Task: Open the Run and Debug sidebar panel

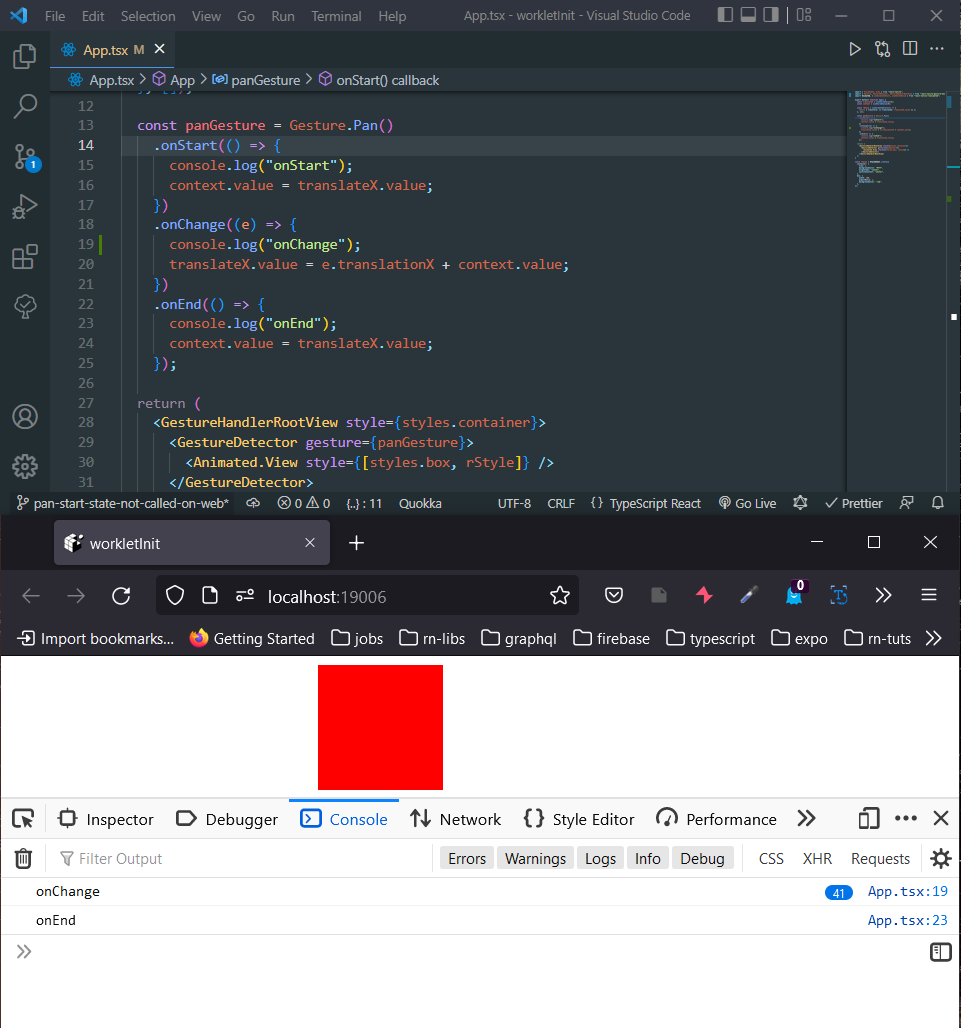Action: (x=24, y=206)
